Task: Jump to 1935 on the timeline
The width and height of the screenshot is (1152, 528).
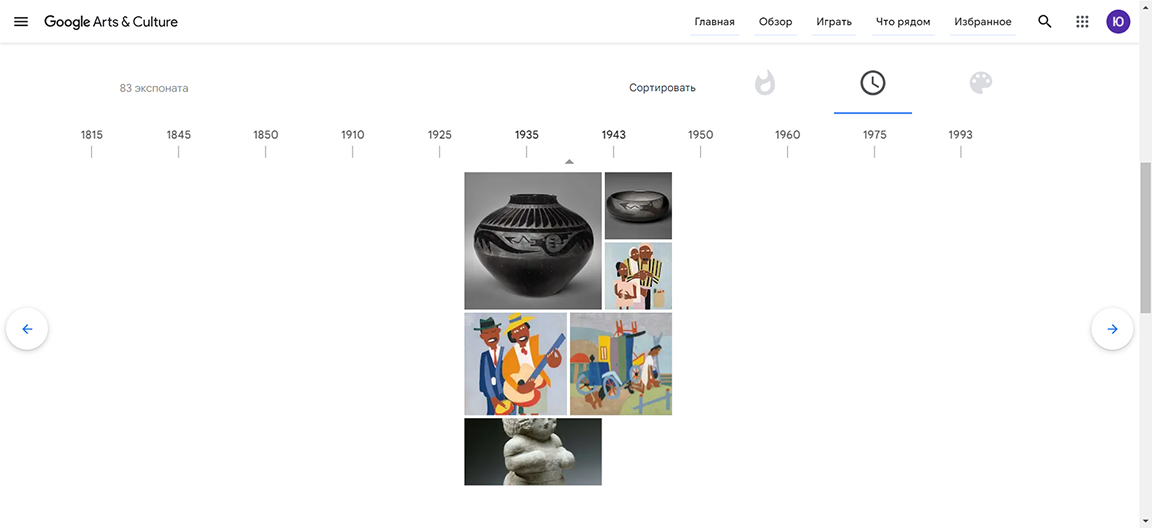Action: pyautogui.click(x=527, y=135)
